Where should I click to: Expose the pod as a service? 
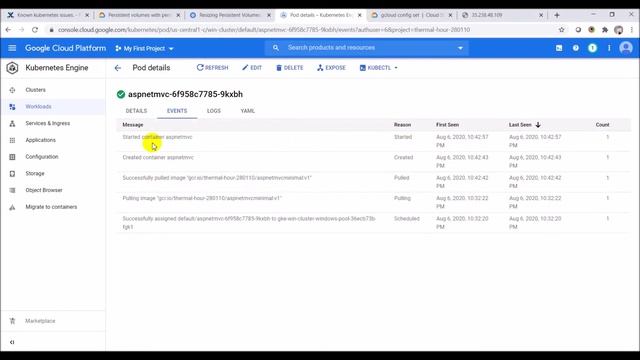pyautogui.click(x=331, y=68)
